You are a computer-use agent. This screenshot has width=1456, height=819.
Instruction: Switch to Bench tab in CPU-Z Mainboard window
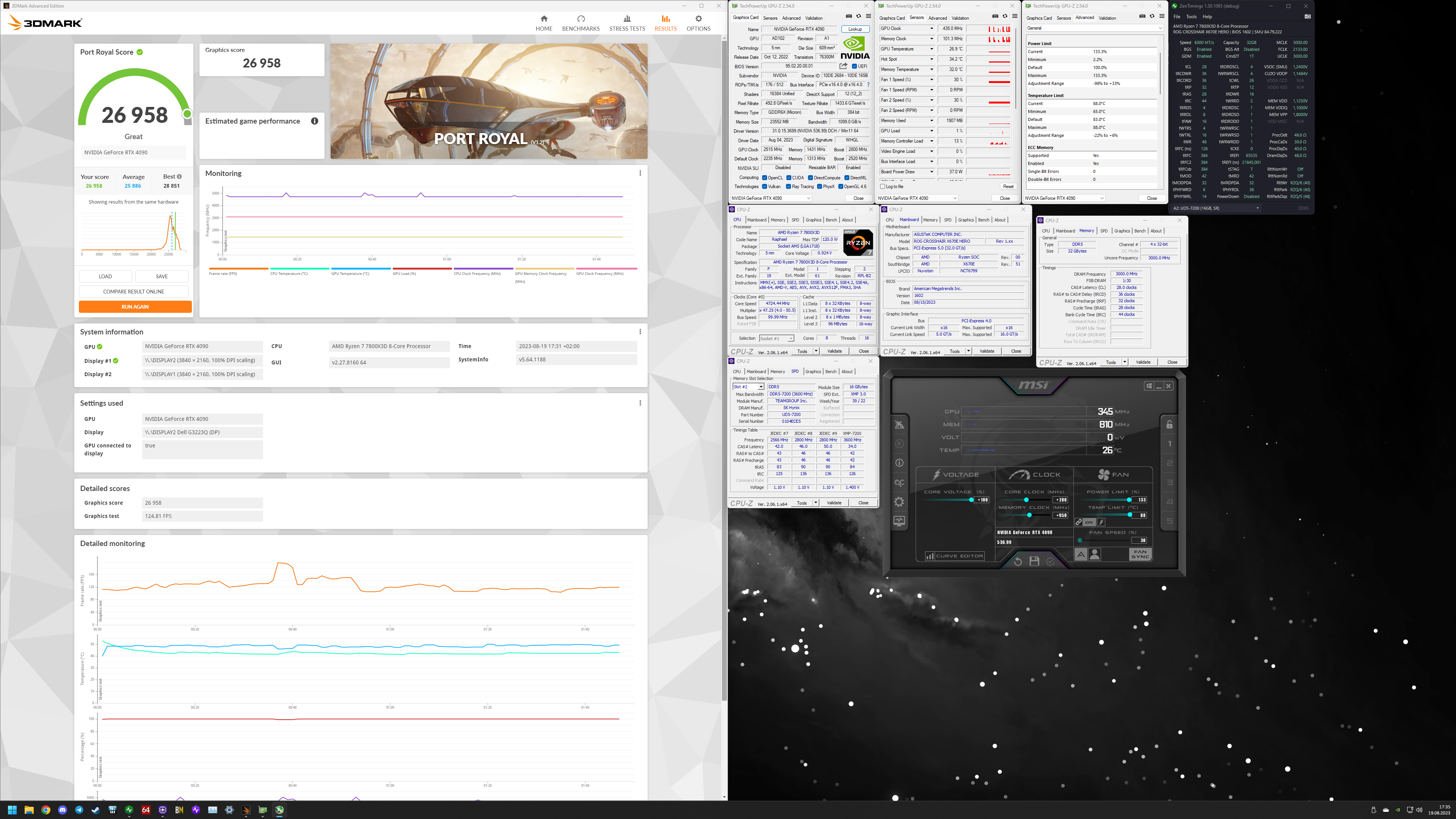click(x=984, y=220)
